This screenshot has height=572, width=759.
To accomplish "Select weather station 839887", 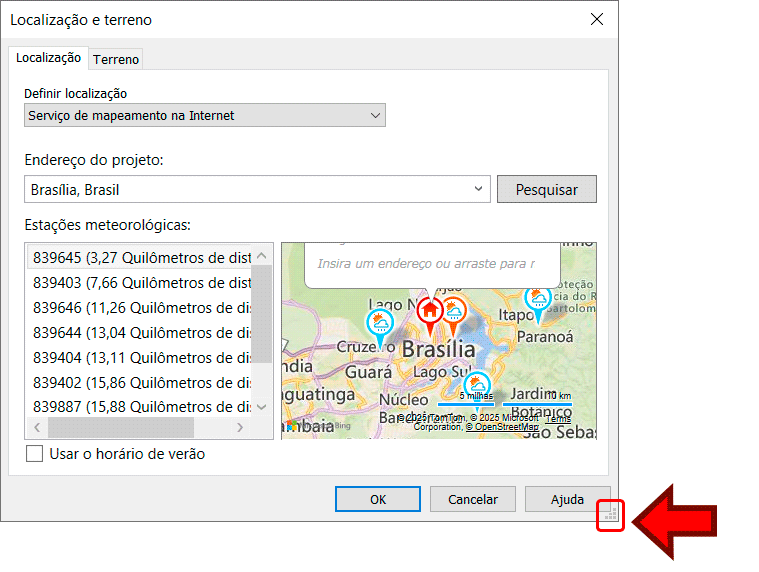I will coord(139,406).
